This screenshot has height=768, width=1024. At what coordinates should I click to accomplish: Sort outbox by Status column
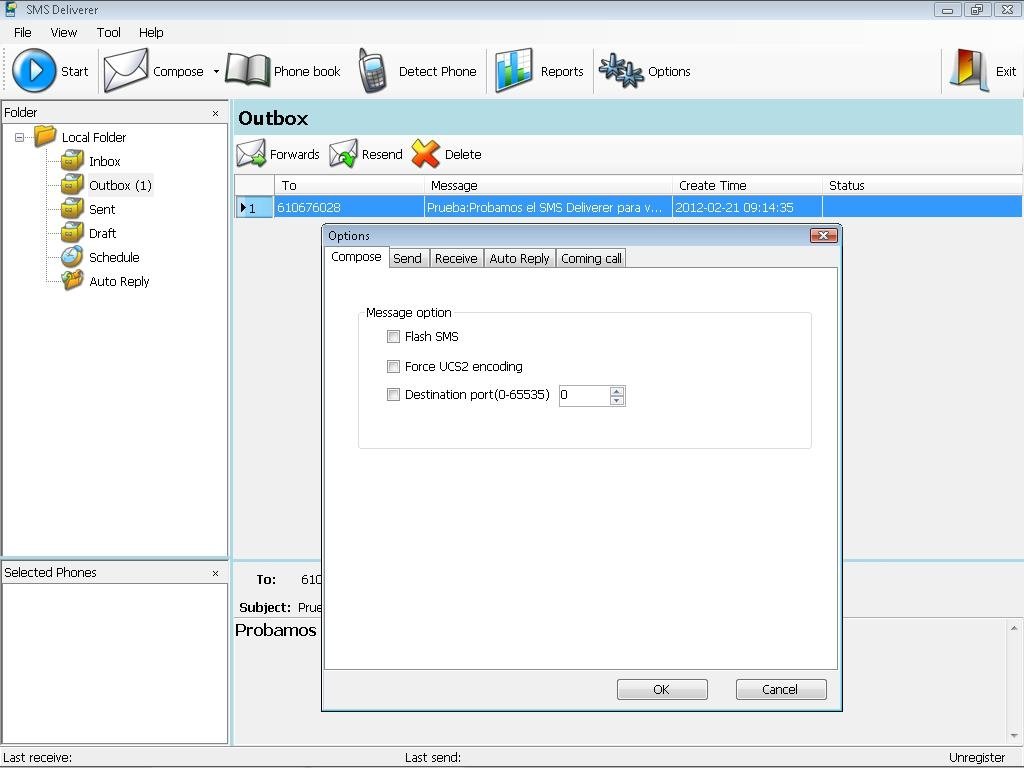(x=922, y=185)
